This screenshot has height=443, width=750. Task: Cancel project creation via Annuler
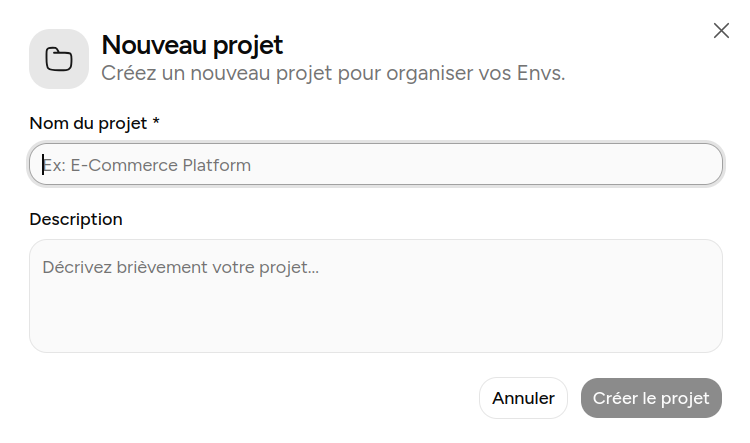click(x=523, y=398)
